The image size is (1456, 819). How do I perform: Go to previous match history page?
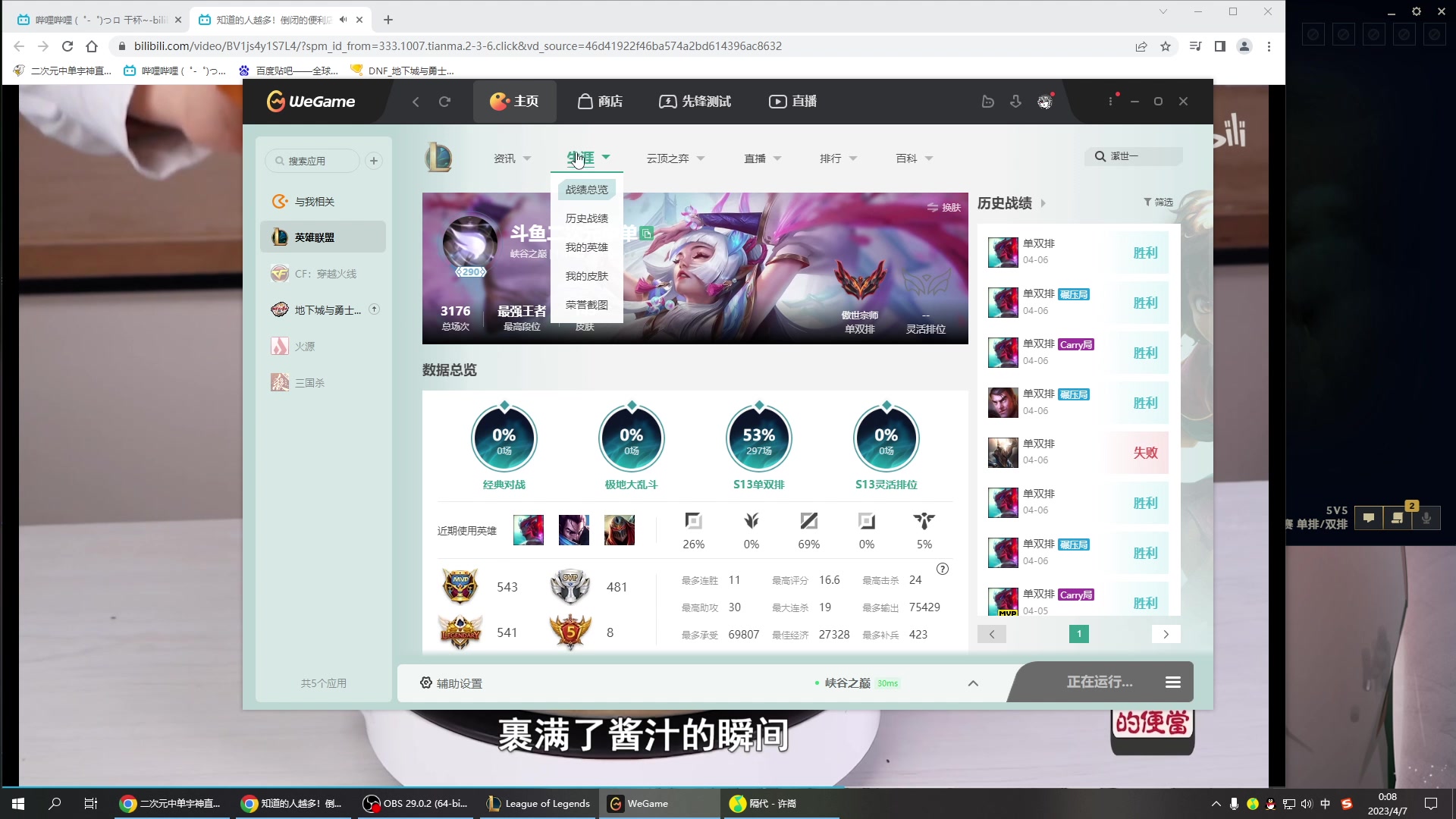click(992, 634)
